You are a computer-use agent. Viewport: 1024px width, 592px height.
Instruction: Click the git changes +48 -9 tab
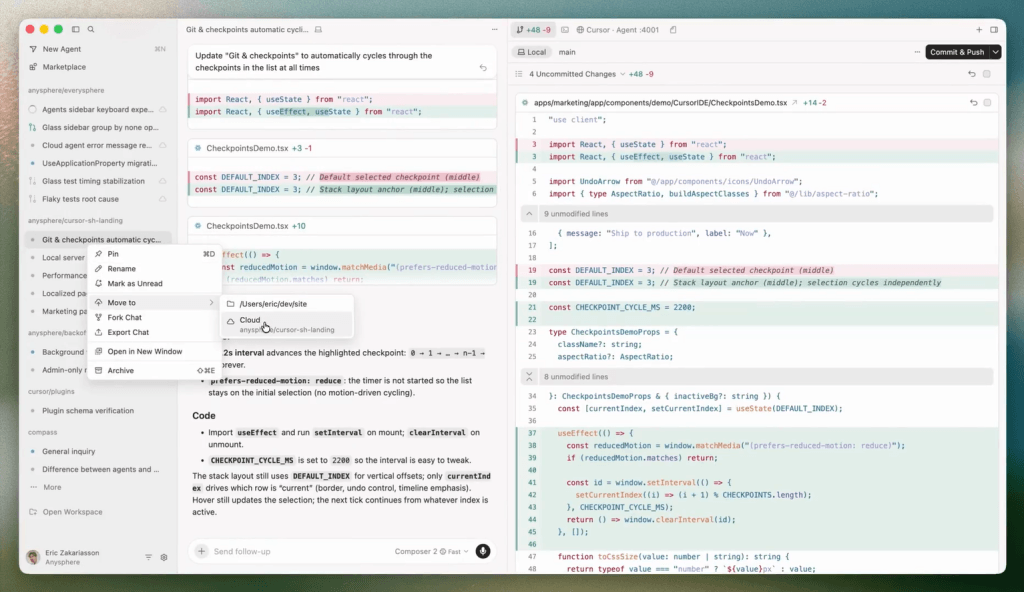click(534, 30)
